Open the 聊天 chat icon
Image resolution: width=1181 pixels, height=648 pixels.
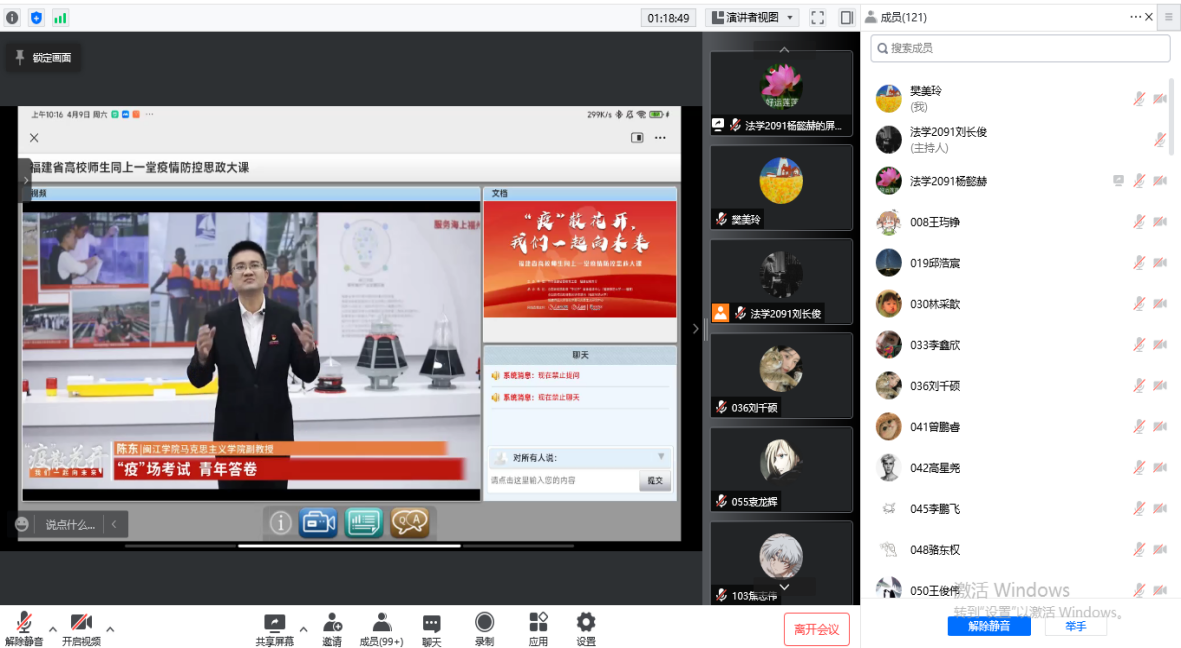pyautogui.click(x=431, y=623)
